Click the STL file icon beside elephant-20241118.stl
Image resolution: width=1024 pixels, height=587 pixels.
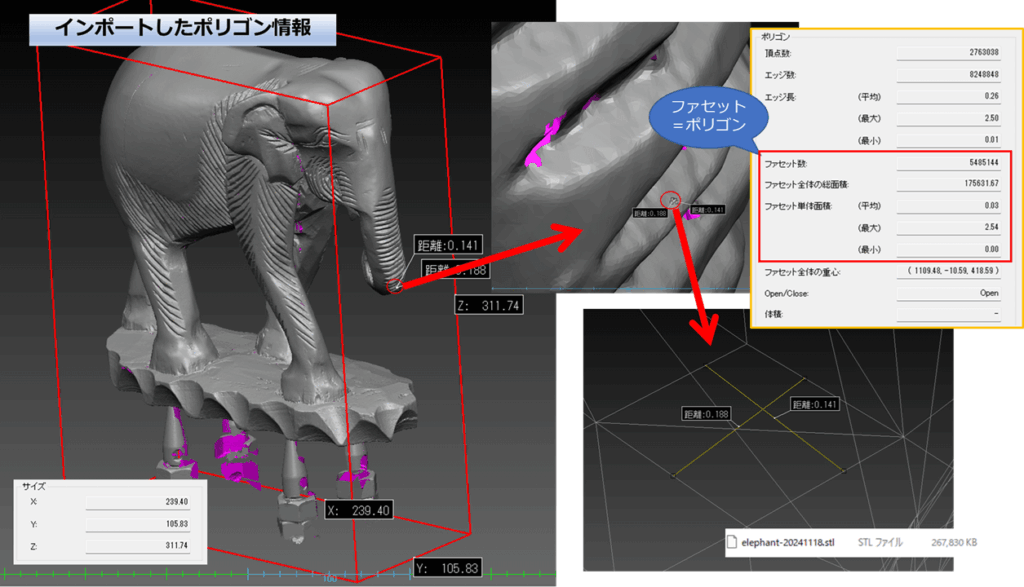tap(731, 542)
